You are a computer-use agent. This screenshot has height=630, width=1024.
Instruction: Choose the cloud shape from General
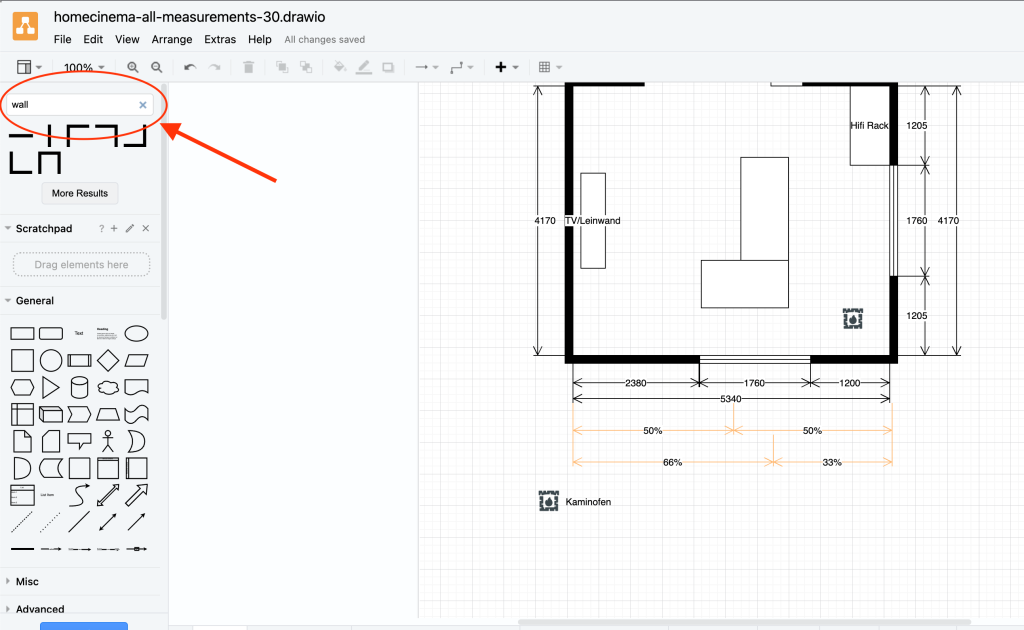108,387
